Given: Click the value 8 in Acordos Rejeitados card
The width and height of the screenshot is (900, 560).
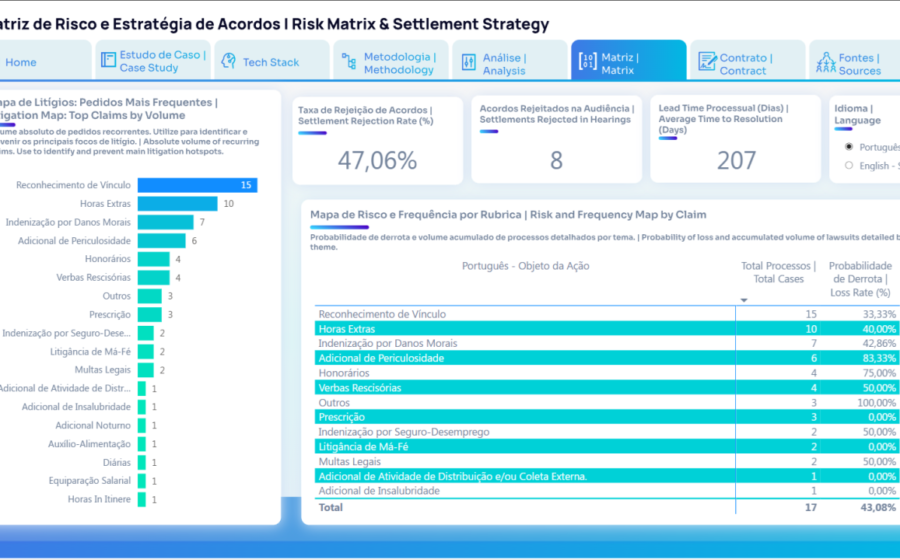Looking at the screenshot, I should pos(556,160).
